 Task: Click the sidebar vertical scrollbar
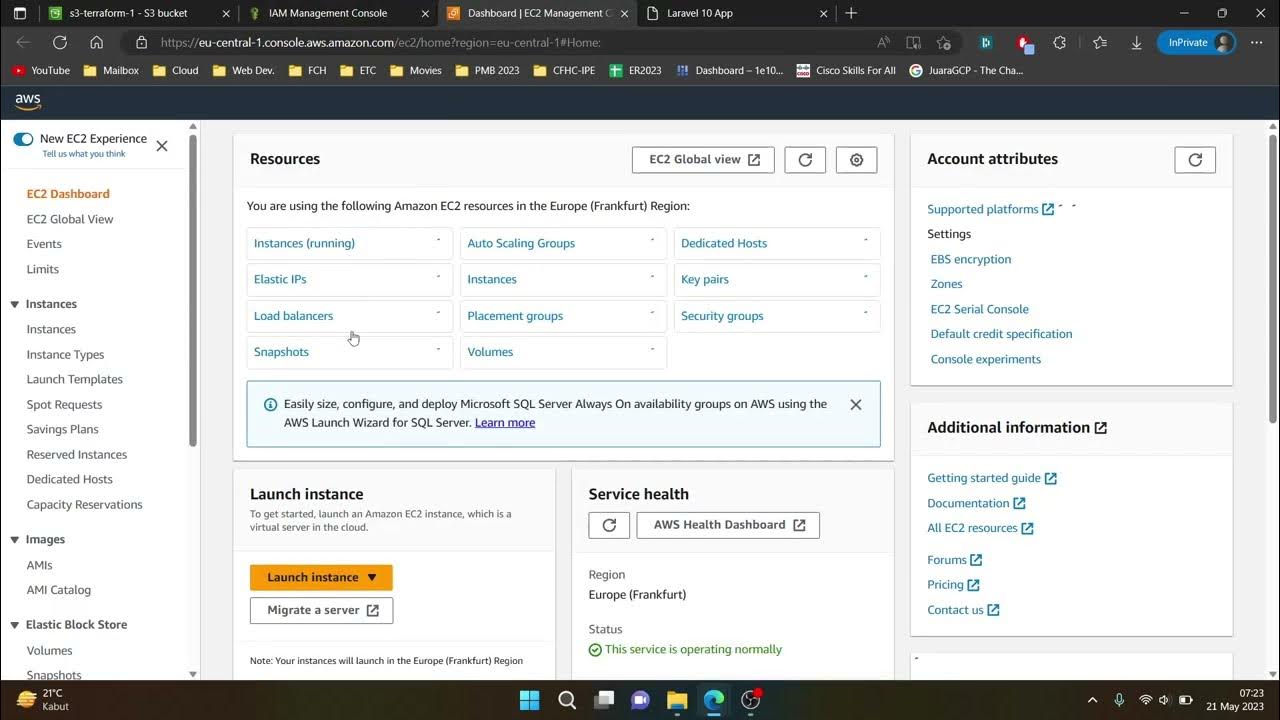pyautogui.click(x=193, y=290)
